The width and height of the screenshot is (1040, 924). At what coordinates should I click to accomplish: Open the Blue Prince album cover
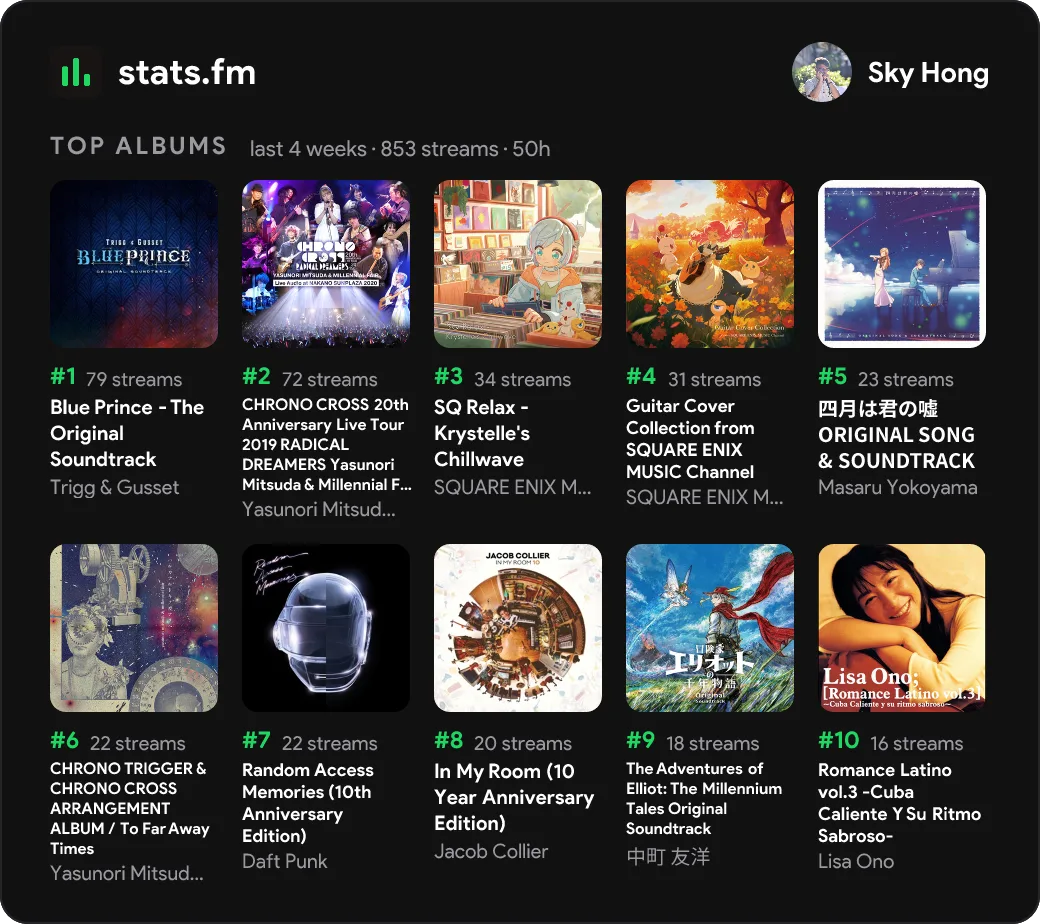pyautogui.click(x=134, y=264)
